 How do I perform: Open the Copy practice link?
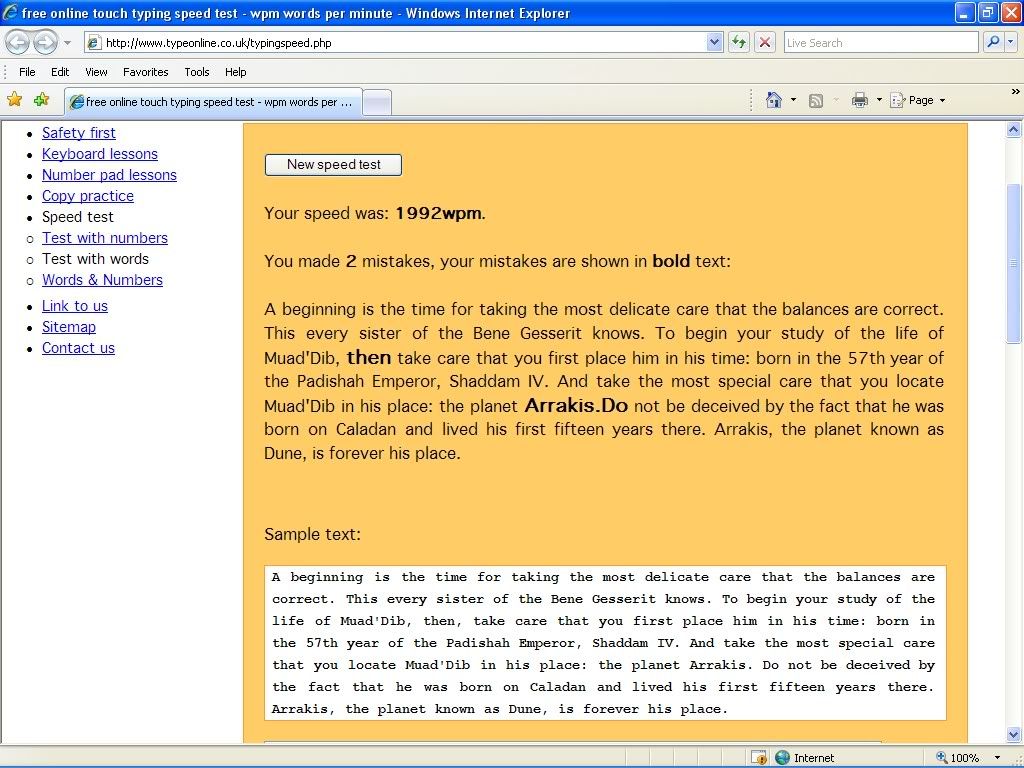pos(88,196)
